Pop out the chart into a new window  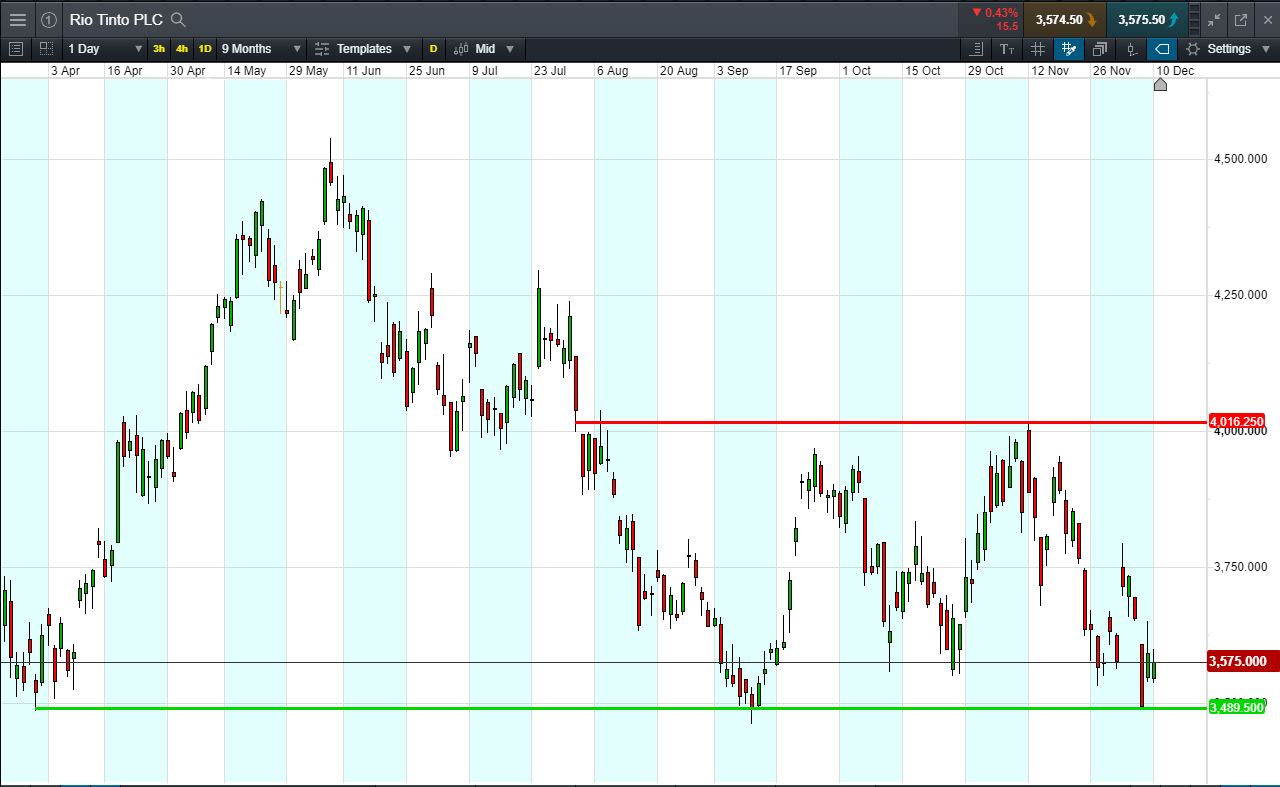pos(1241,19)
